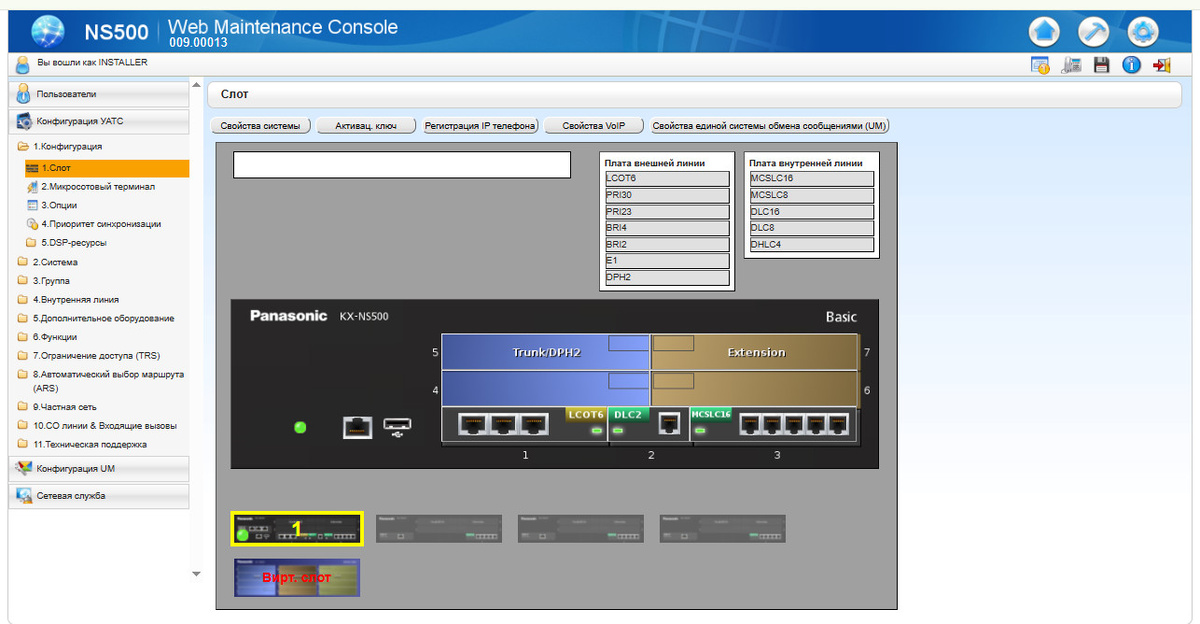1200x624 pixels.
Task: Open the gear Setup round button
Action: click(x=1143, y=32)
